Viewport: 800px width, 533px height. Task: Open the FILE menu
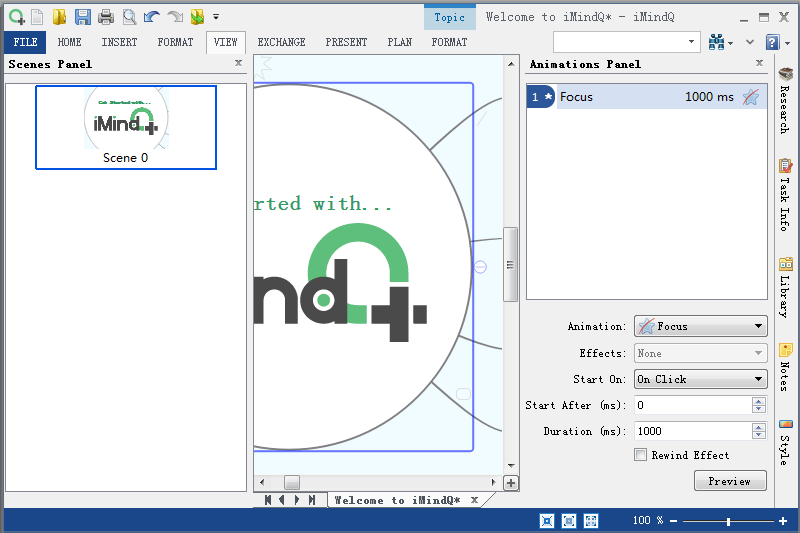point(25,42)
